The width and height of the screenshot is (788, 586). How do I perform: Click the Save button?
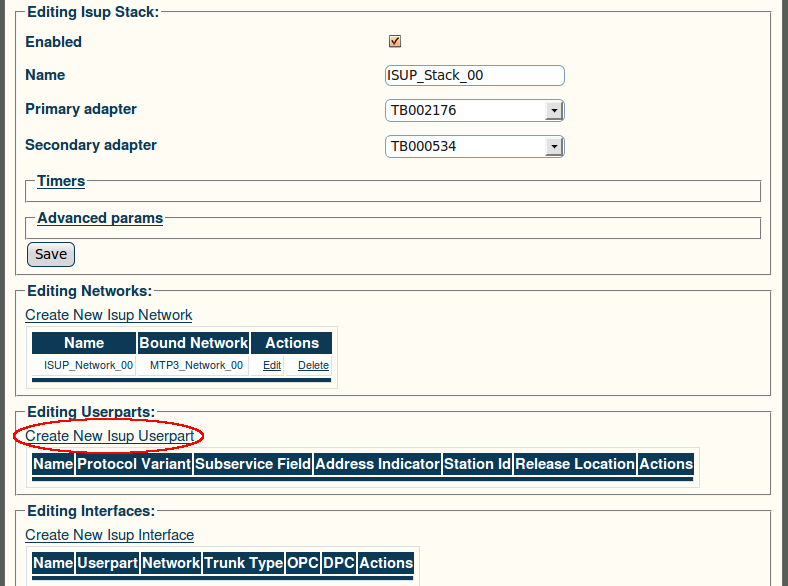coord(51,254)
